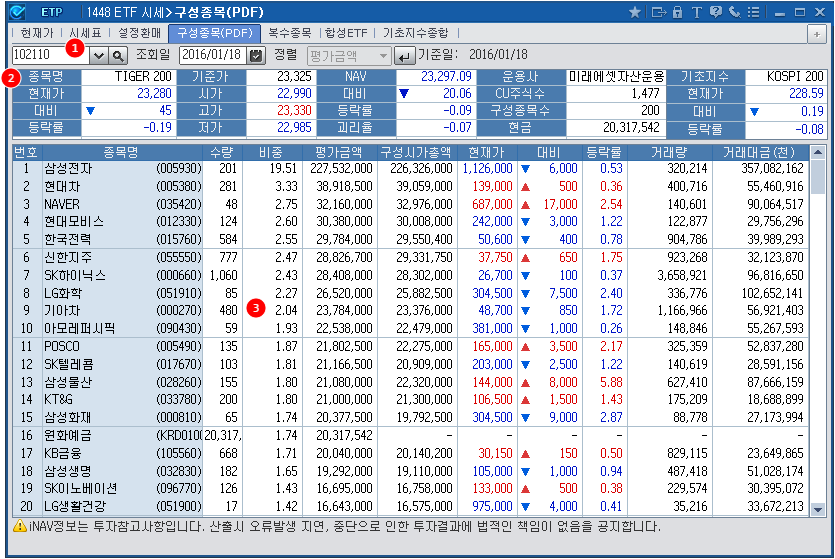This screenshot has height=559, width=835.
Task: Click the lock icon in title bar
Action: 677,12
